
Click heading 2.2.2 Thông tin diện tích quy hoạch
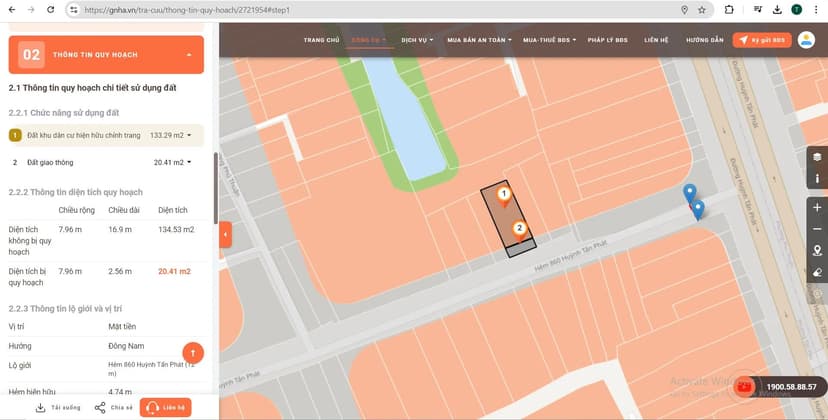76,192
